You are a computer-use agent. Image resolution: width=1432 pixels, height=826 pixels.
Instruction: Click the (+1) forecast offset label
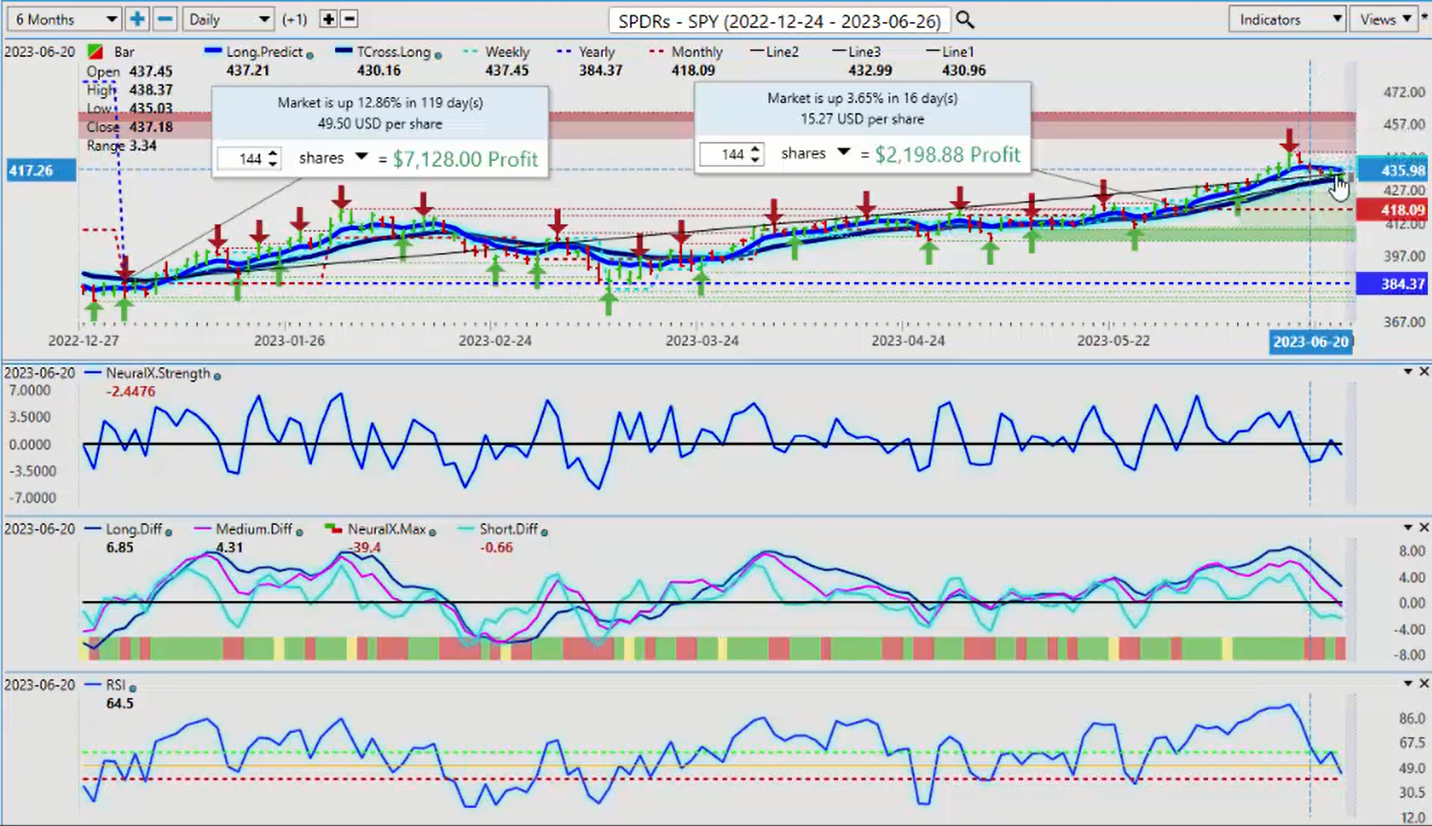pos(295,19)
